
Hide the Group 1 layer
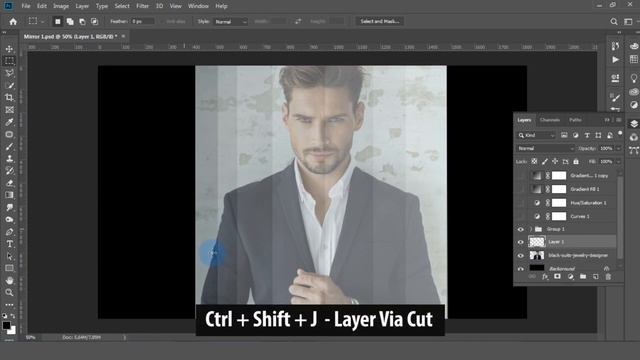click(x=520, y=229)
